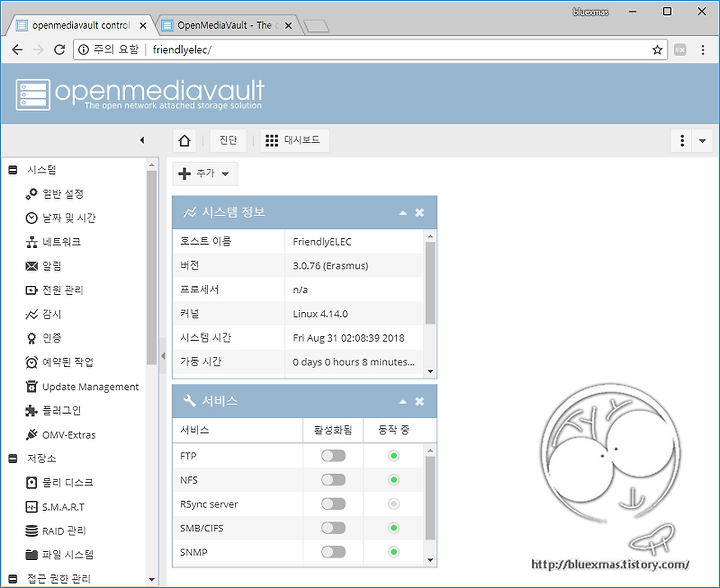The height and width of the screenshot is (588, 720).
Task: Open the three-dot options menu in toolbar
Action: [x=682, y=140]
